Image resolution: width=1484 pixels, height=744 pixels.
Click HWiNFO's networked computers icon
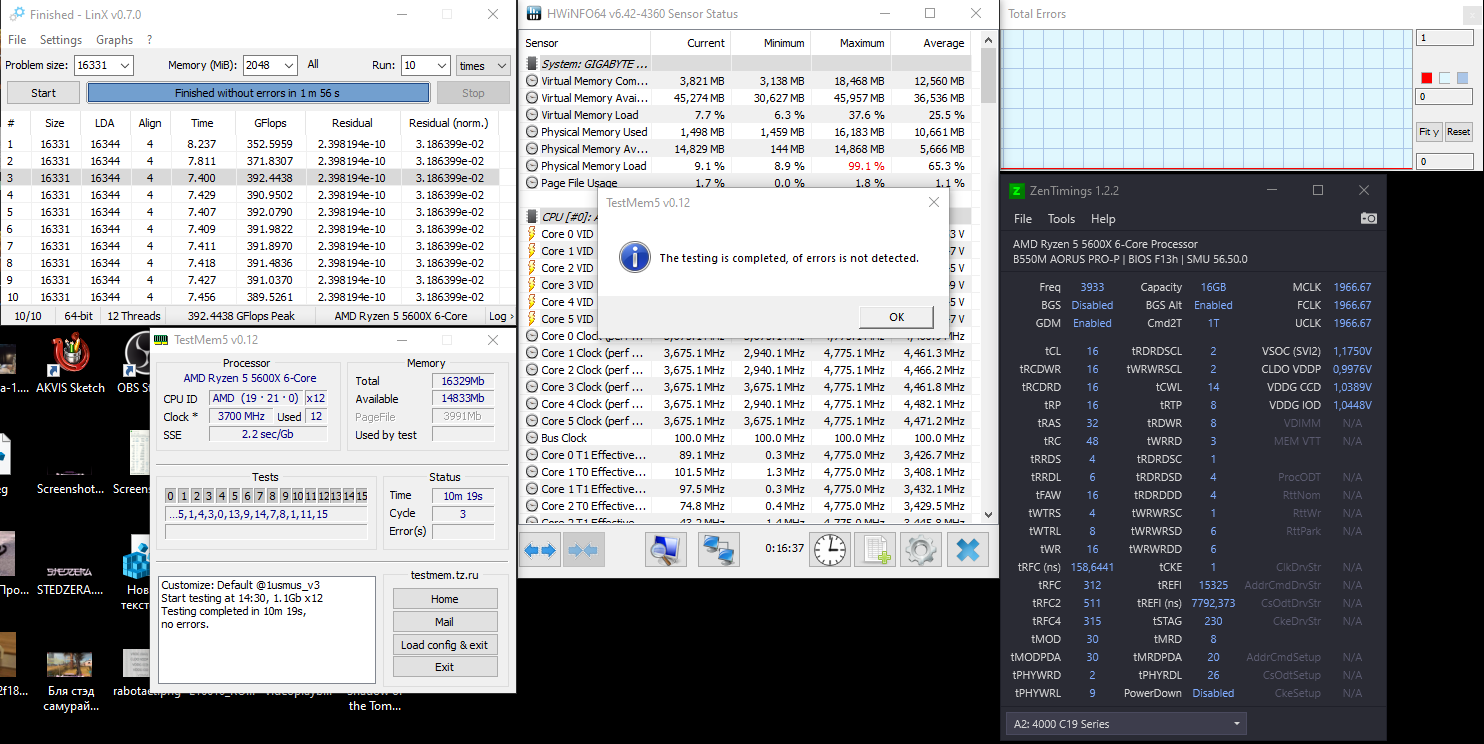pos(718,550)
